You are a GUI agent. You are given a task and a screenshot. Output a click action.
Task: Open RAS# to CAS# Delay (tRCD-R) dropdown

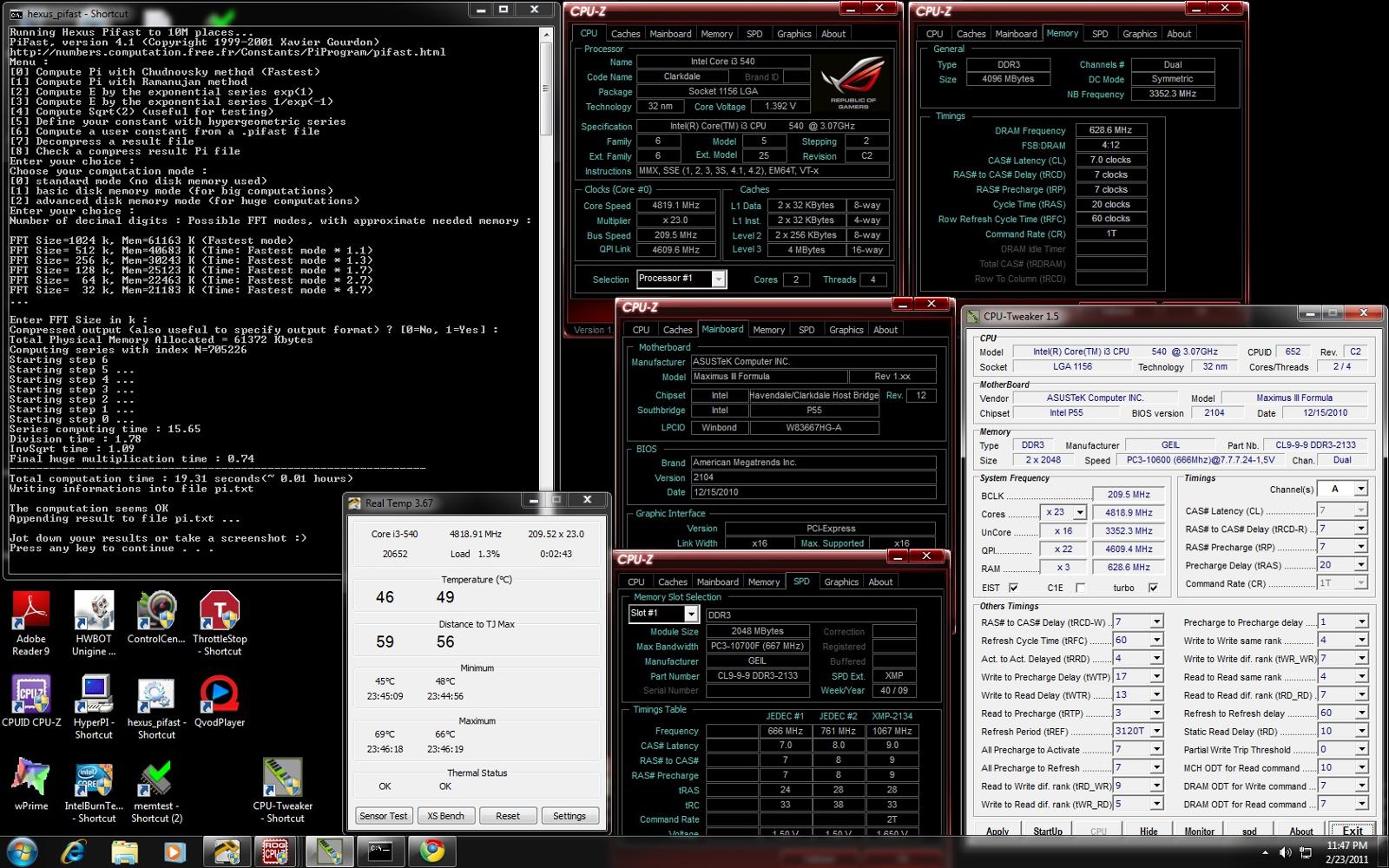1360,528
